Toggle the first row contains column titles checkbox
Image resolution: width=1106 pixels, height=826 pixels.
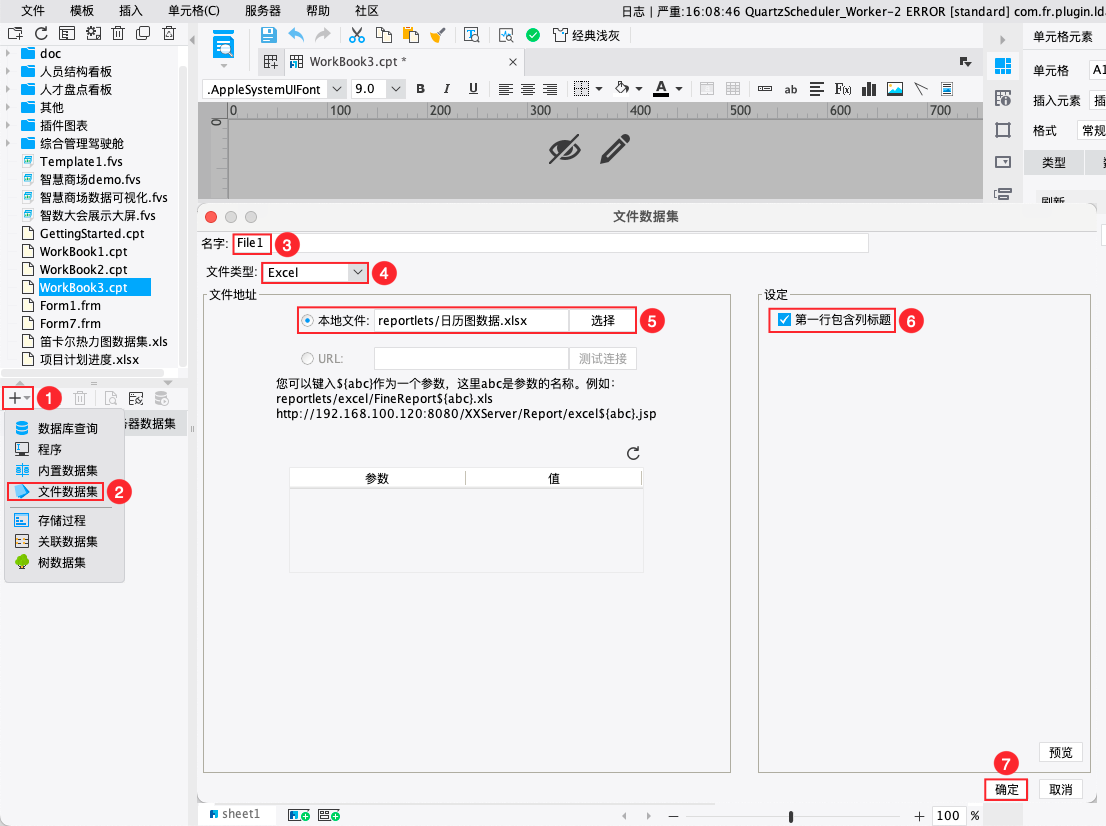point(784,320)
